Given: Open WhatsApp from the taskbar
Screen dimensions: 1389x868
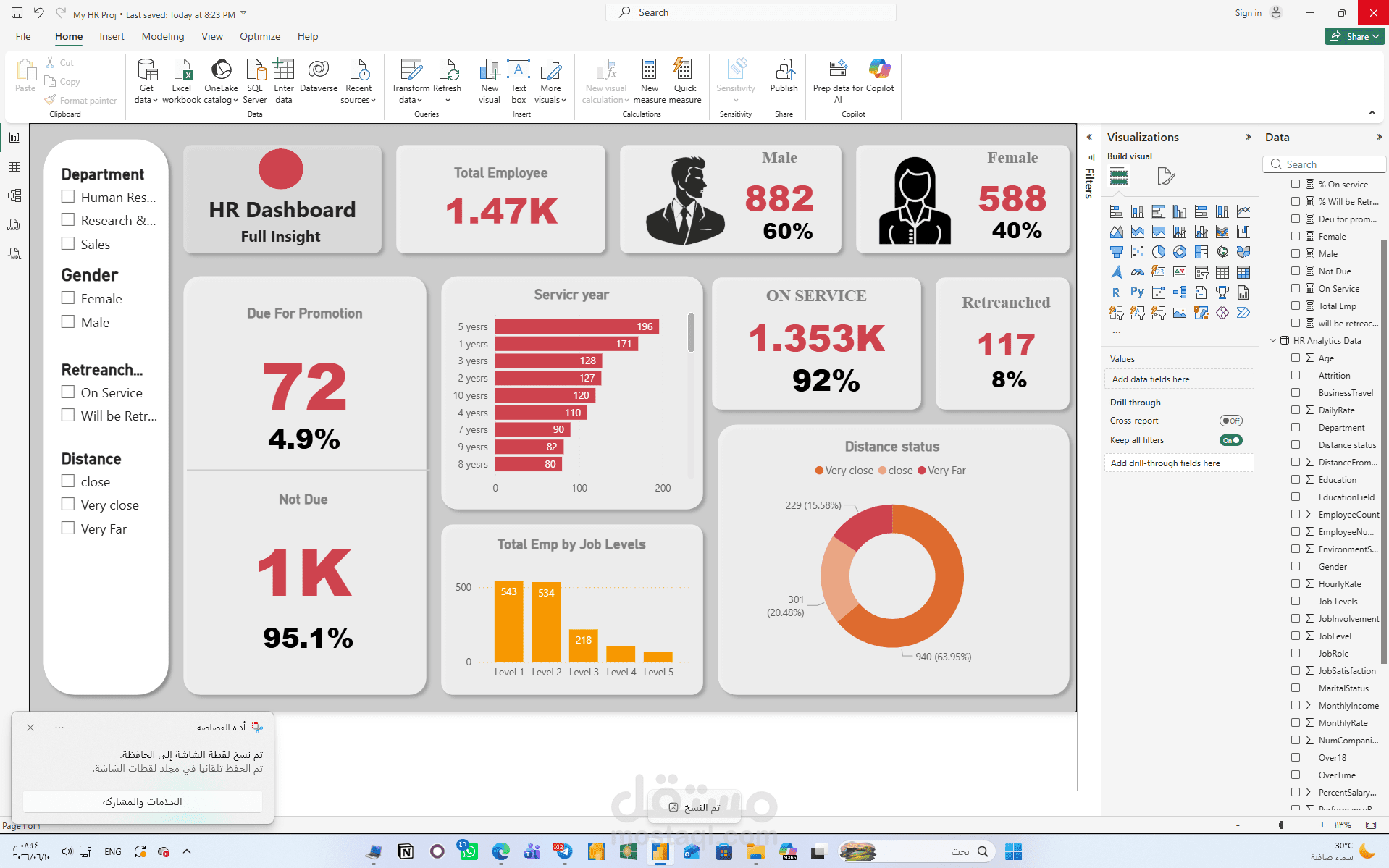Looking at the screenshot, I should [x=469, y=851].
